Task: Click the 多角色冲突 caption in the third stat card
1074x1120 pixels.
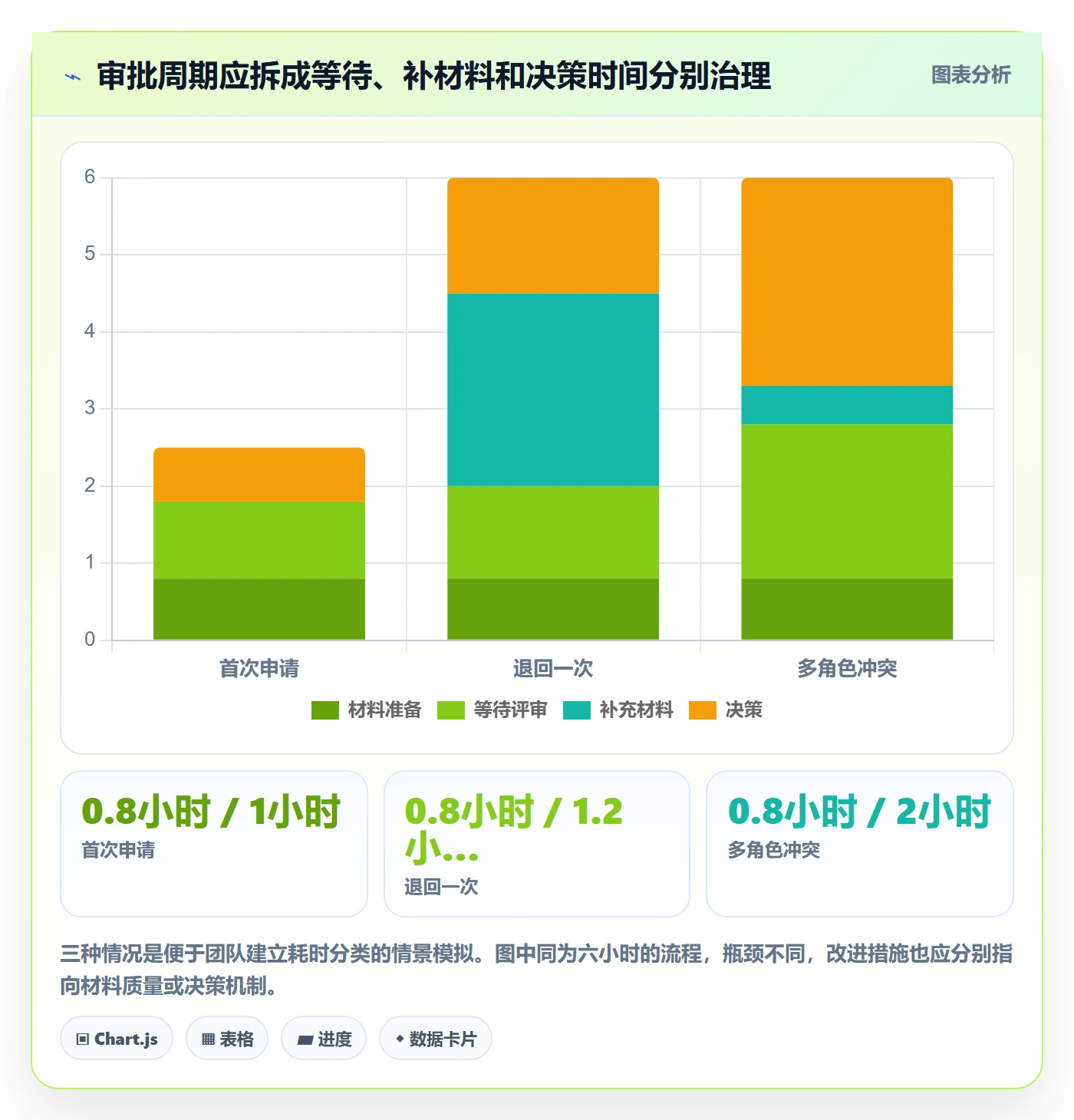Action: 773,850
